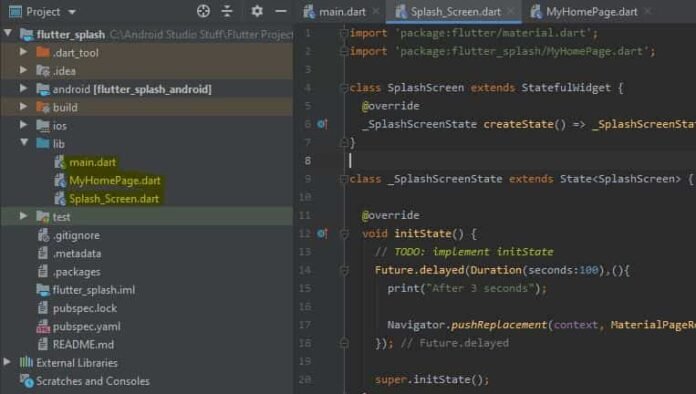The image size is (696, 394).
Task: Click override gutter icon on line 12
Action: pyautogui.click(x=322, y=233)
